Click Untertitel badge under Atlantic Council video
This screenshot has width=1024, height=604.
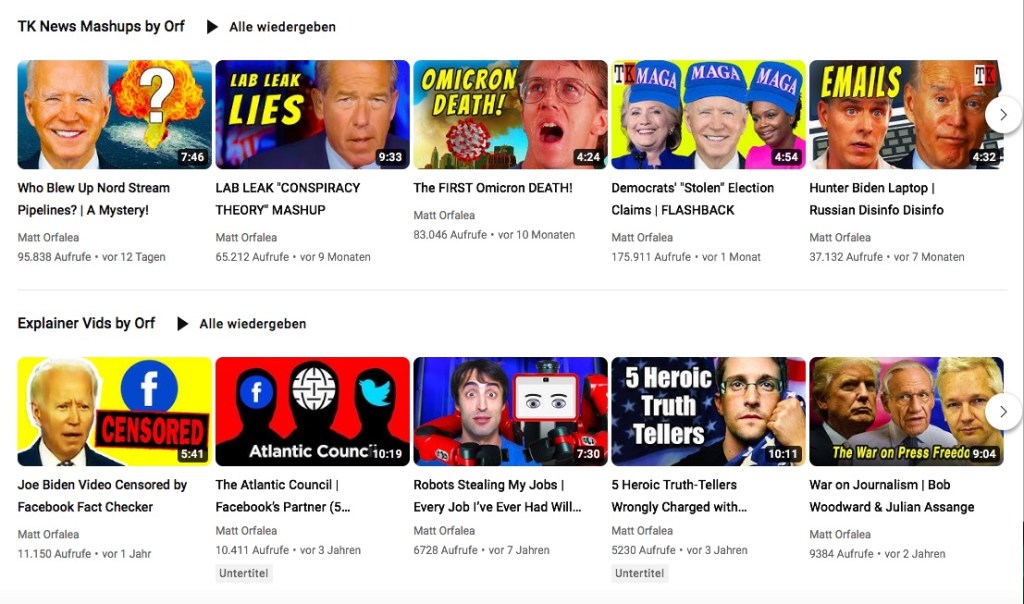coord(244,573)
